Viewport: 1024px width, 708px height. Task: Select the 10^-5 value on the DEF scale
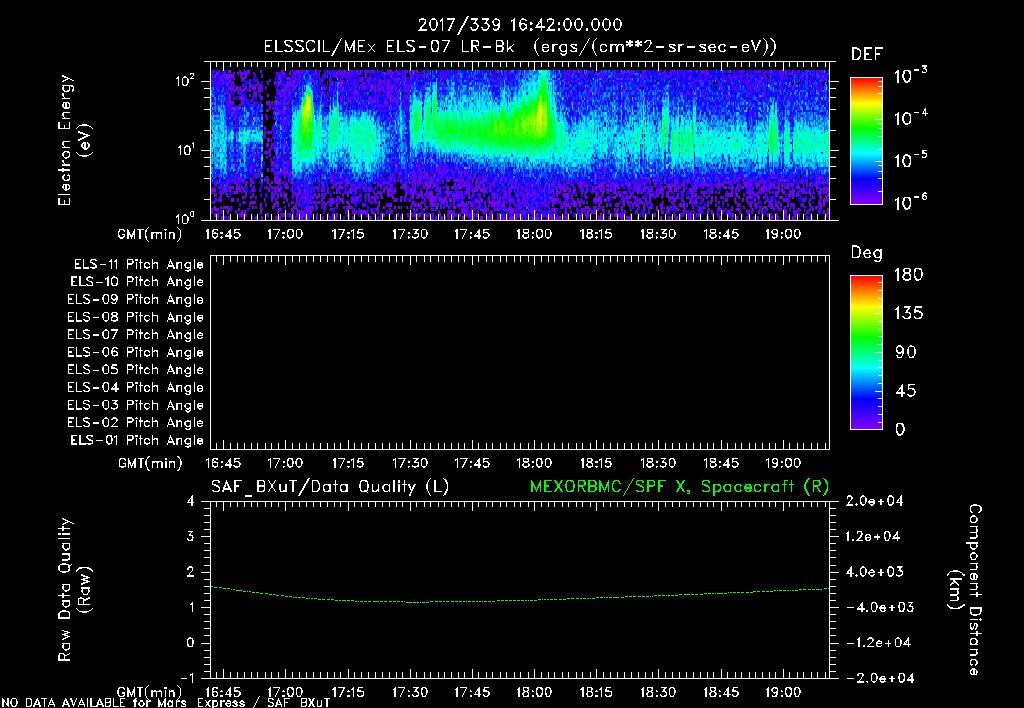tap(910, 159)
